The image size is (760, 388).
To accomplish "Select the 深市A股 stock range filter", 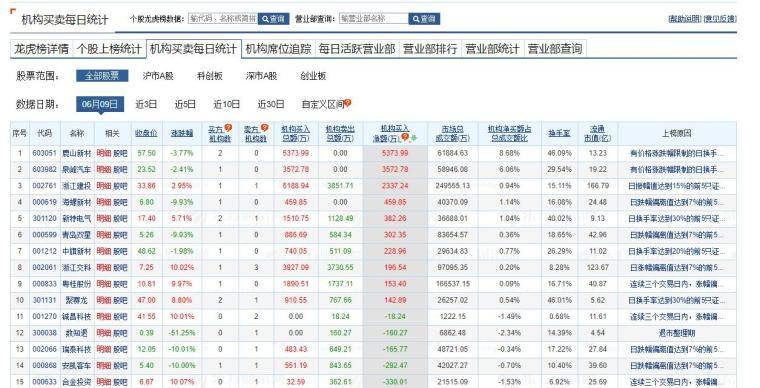I will (x=261, y=76).
